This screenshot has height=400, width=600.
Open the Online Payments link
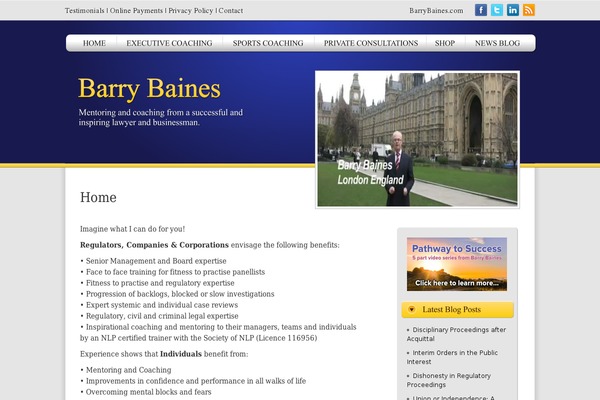pos(136,11)
